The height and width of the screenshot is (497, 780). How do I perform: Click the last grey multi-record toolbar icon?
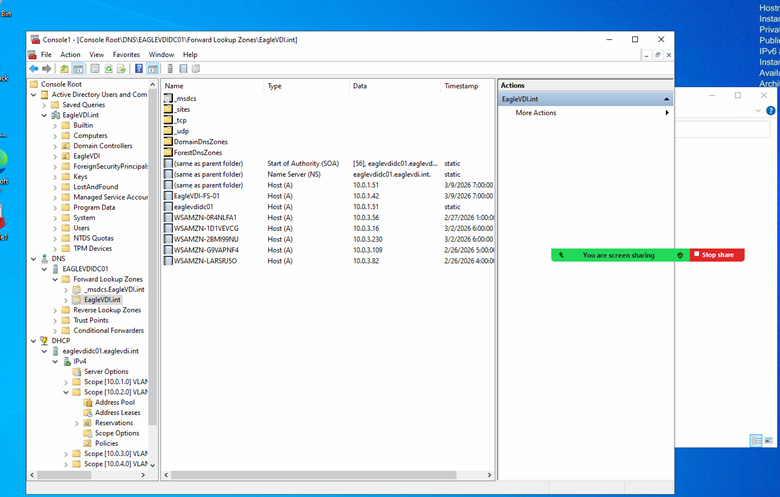196,69
